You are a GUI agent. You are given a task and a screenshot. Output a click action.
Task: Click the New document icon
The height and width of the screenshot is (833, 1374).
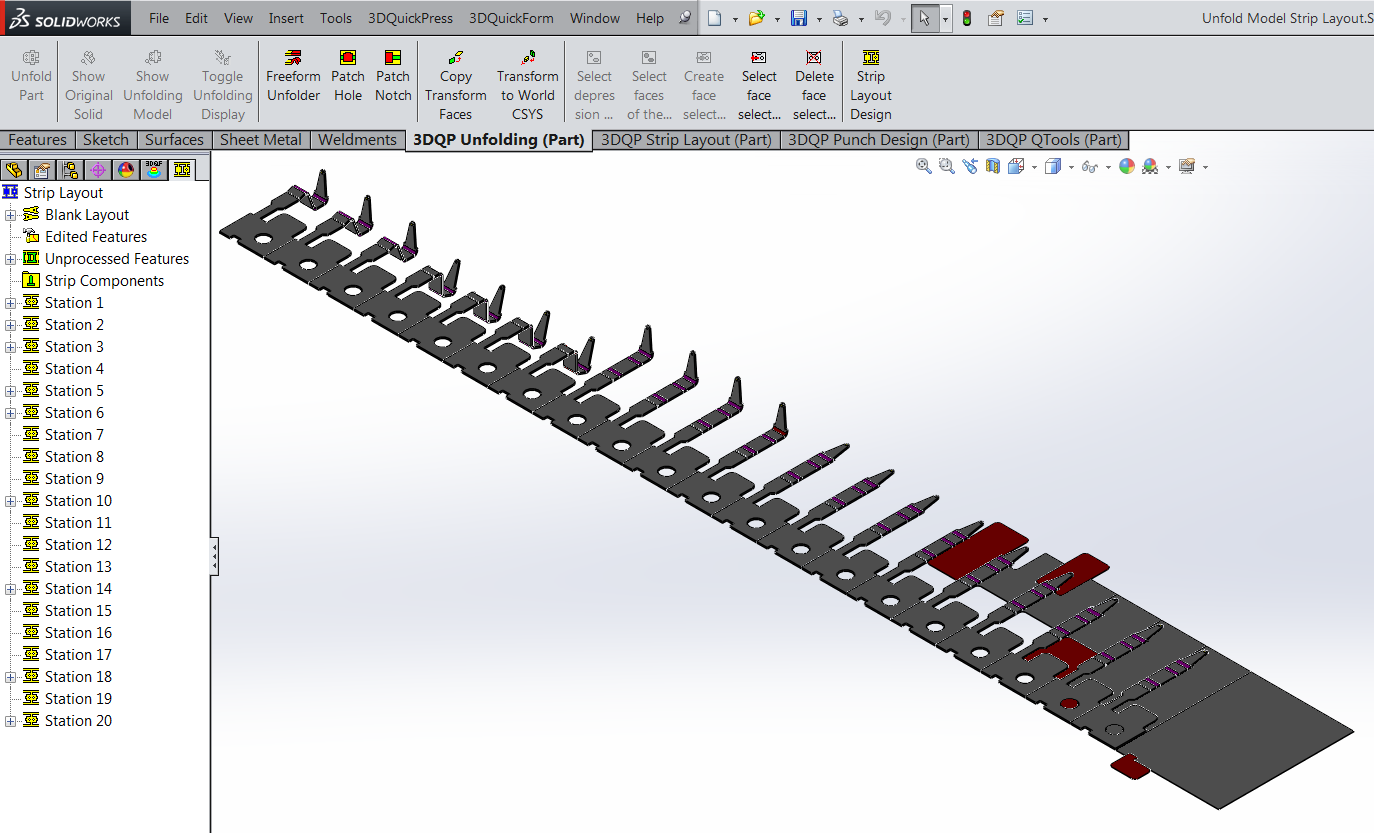714,18
